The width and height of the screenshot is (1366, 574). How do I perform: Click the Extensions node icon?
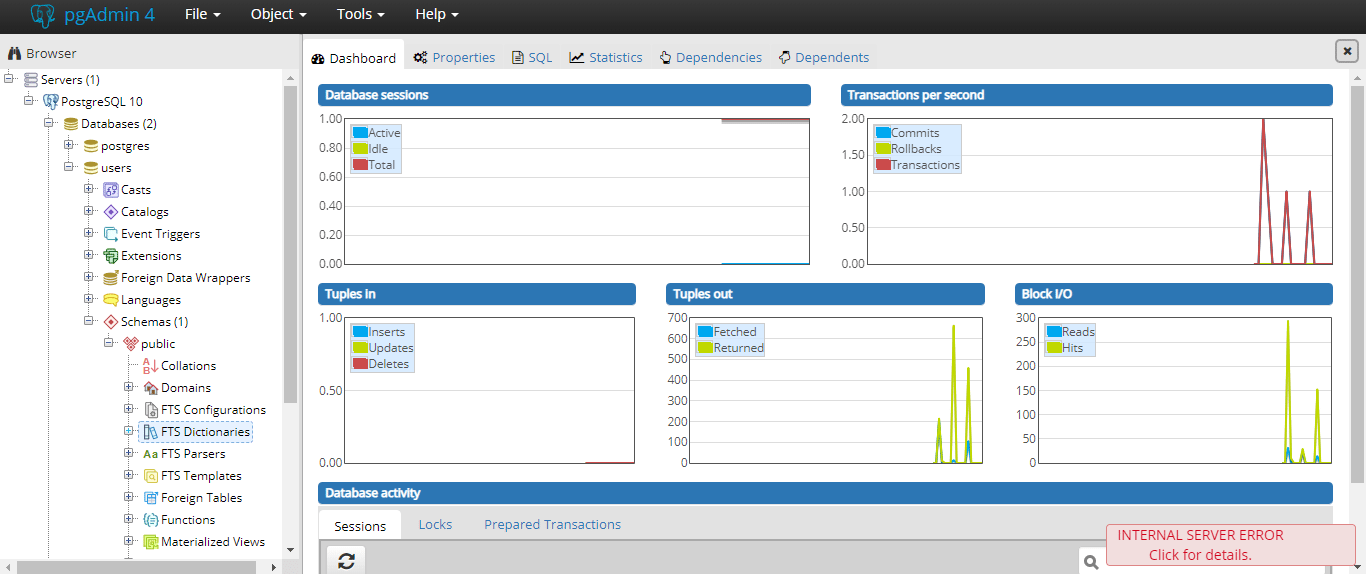click(x=111, y=256)
